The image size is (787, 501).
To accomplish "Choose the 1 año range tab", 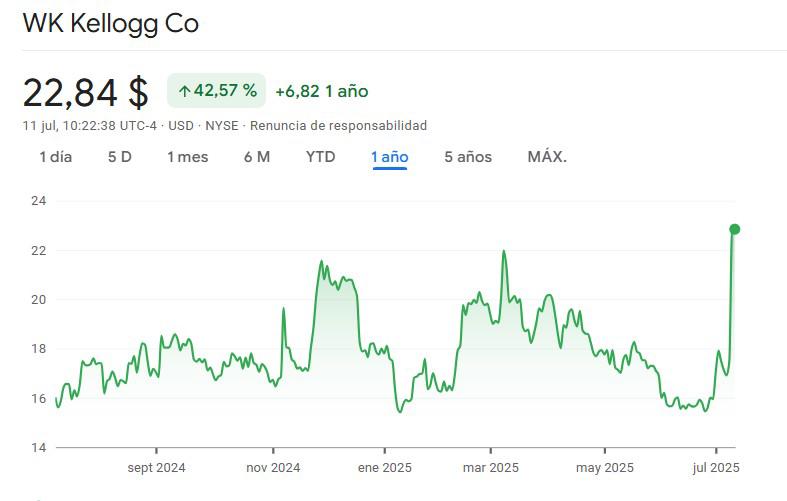I will pyautogui.click(x=389, y=157).
